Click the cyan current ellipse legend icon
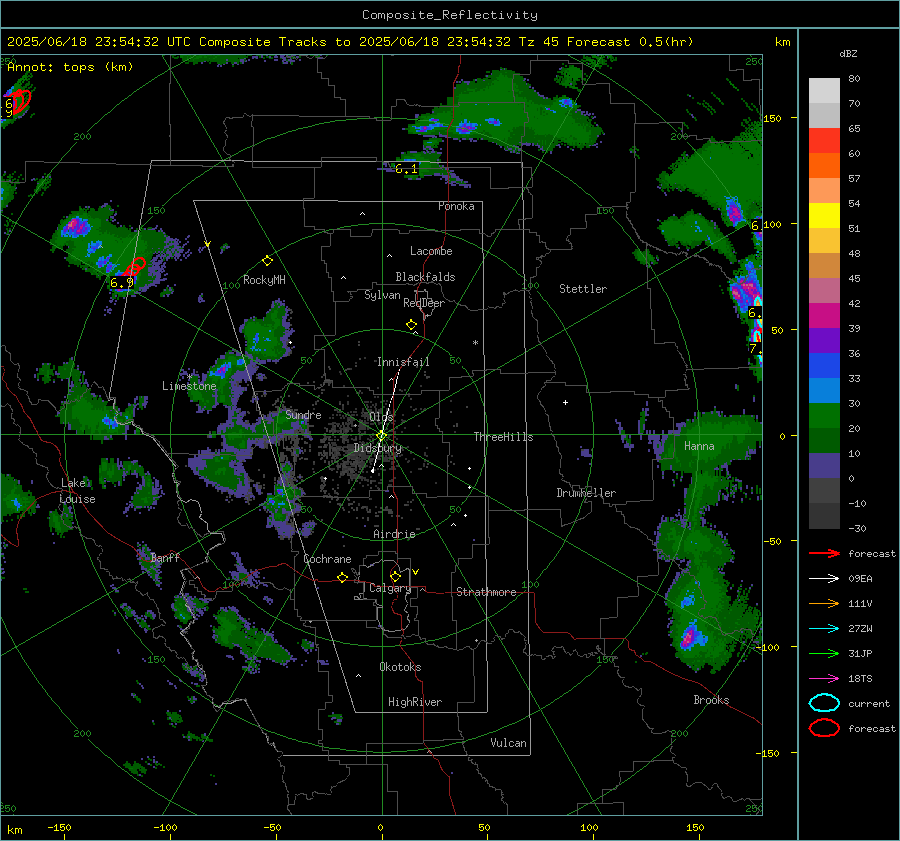 tap(824, 703)
